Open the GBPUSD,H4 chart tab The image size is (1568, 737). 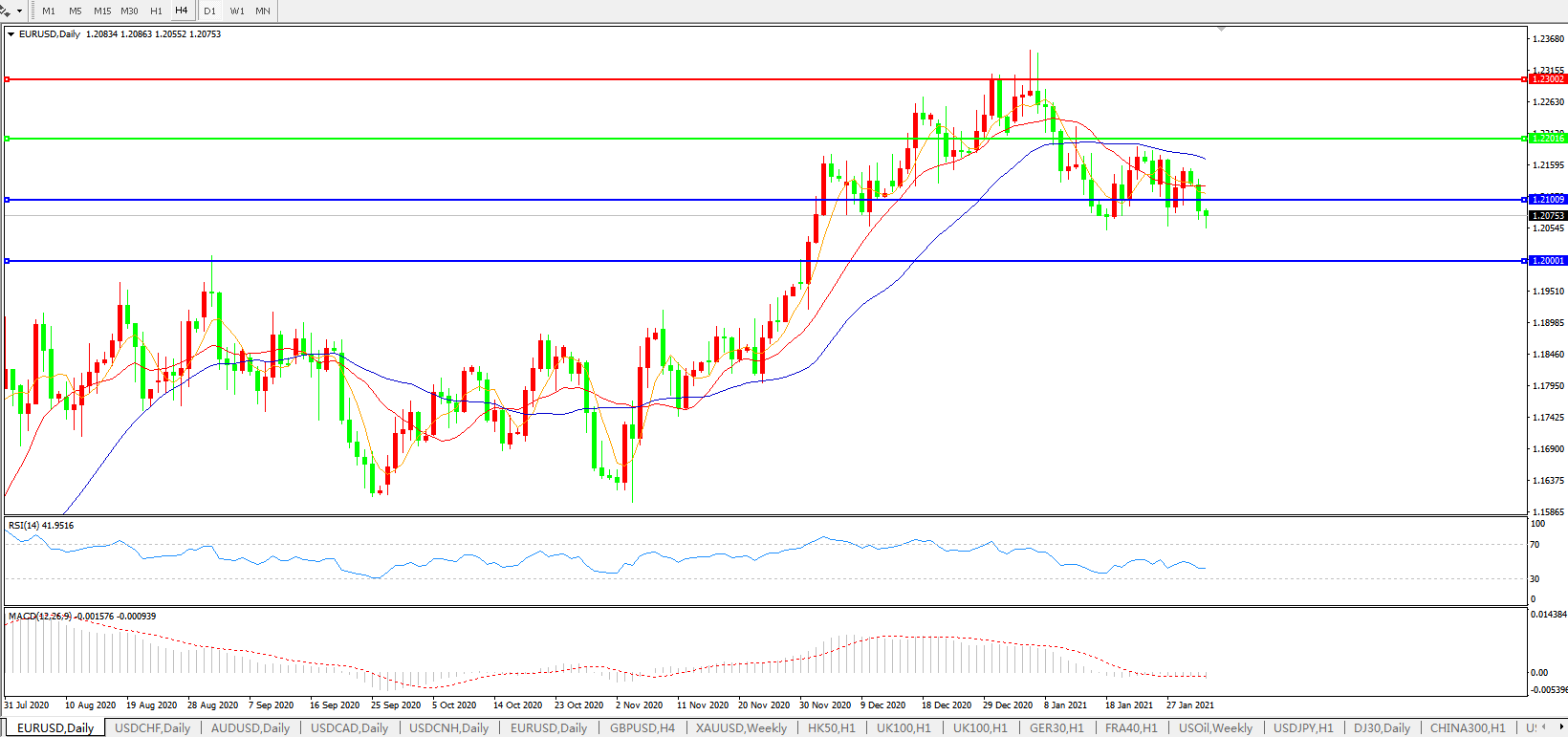pyautogui.click(x=642, y=727)
